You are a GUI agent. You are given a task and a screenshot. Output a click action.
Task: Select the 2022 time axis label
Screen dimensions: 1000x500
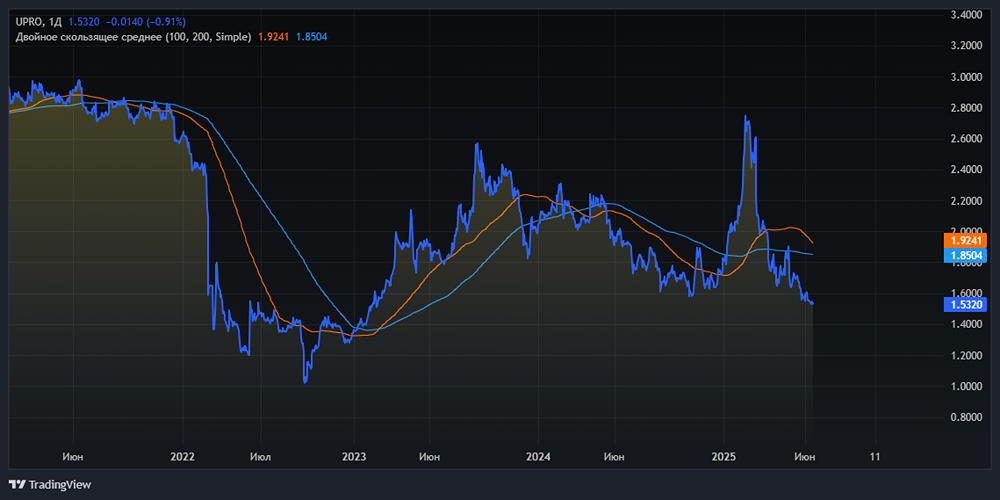183,457
